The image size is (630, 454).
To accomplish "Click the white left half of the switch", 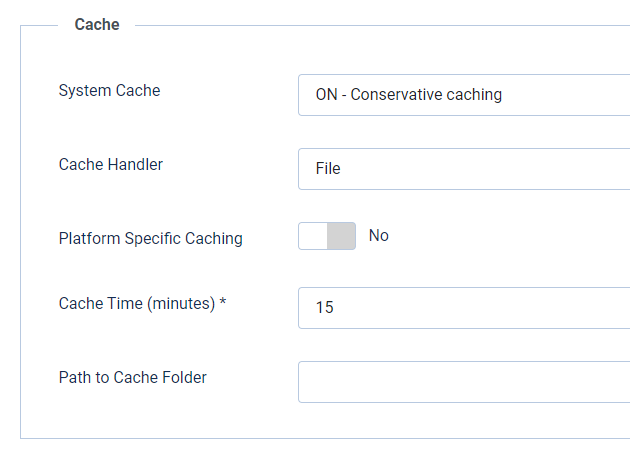I will click(313, 236).
